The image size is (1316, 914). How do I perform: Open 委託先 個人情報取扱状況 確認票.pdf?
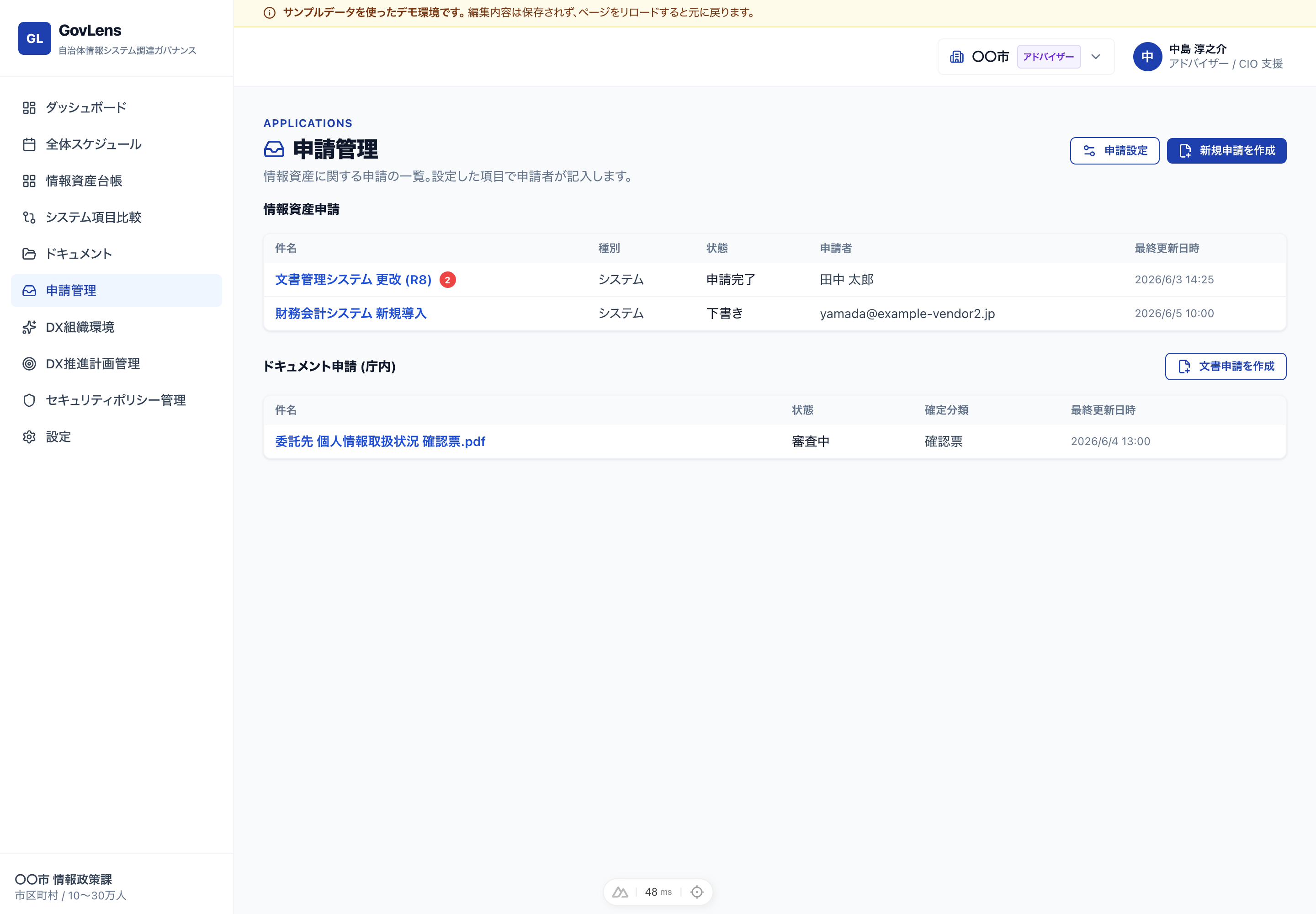(380, 441)
